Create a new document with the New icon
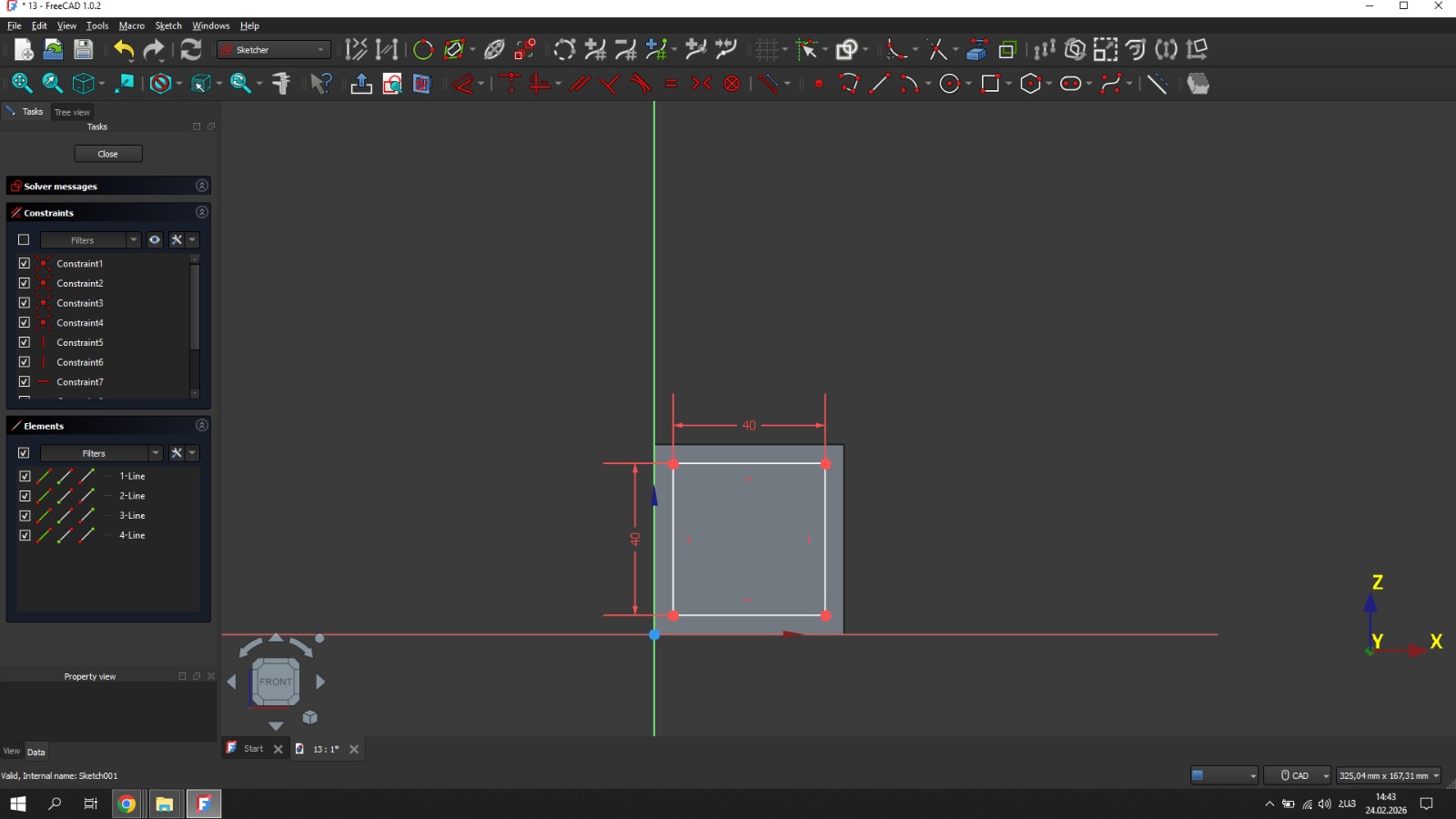1456x819 pixels. pos(24,50)
